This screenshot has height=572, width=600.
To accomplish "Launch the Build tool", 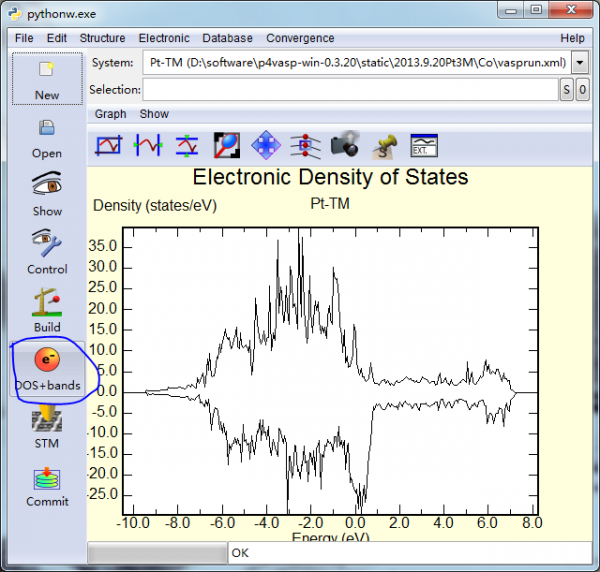I will 46,310.
